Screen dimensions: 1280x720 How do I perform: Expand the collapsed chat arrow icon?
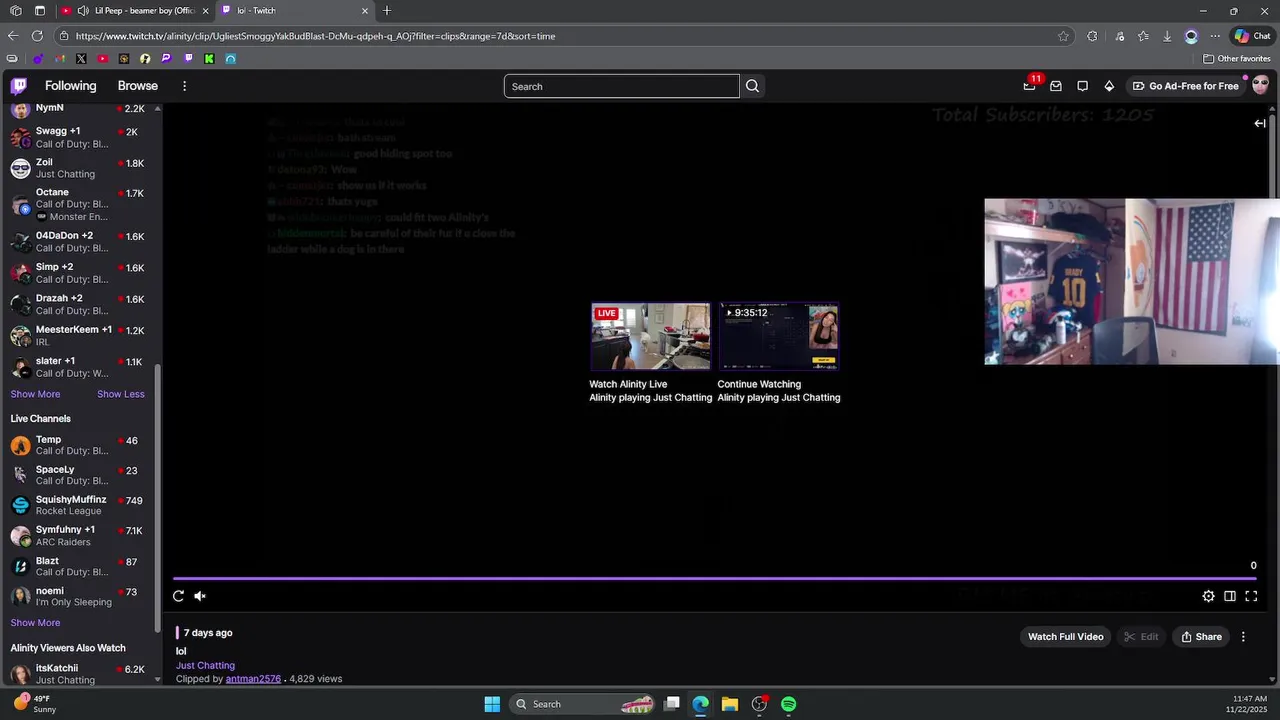coord(1260,123)
